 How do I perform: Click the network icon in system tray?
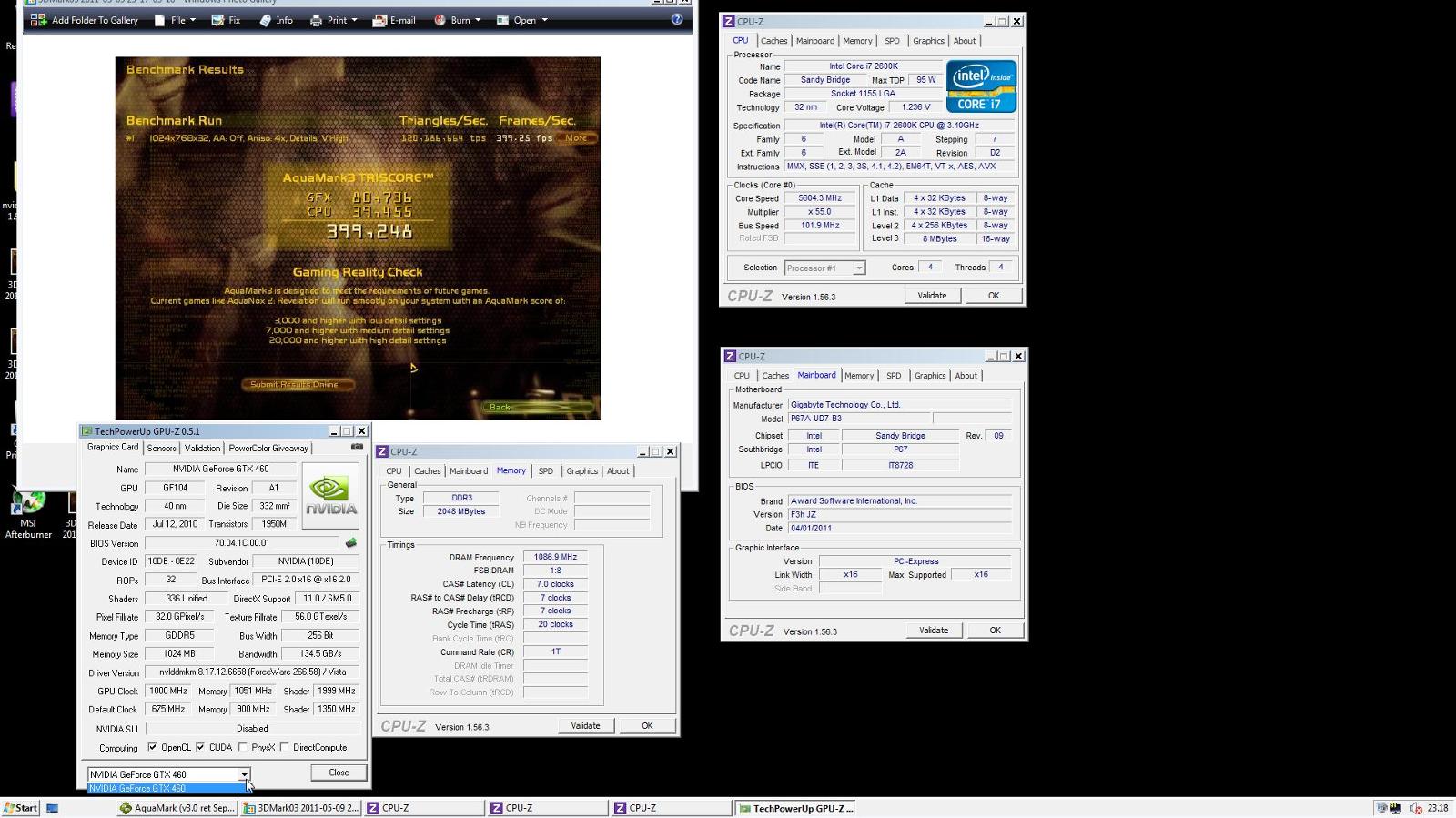(x=1382, y=808)
